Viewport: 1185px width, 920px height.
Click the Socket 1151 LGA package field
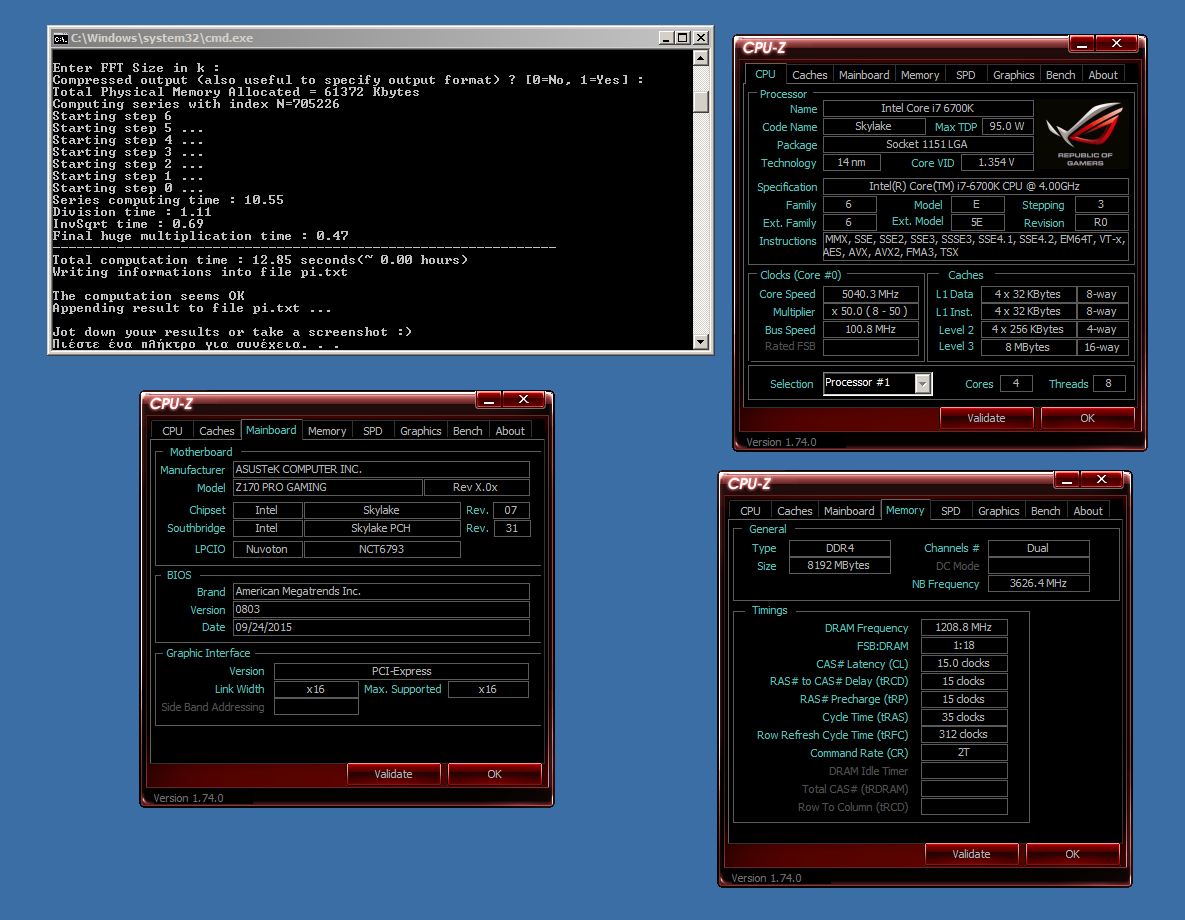[927, 144]
